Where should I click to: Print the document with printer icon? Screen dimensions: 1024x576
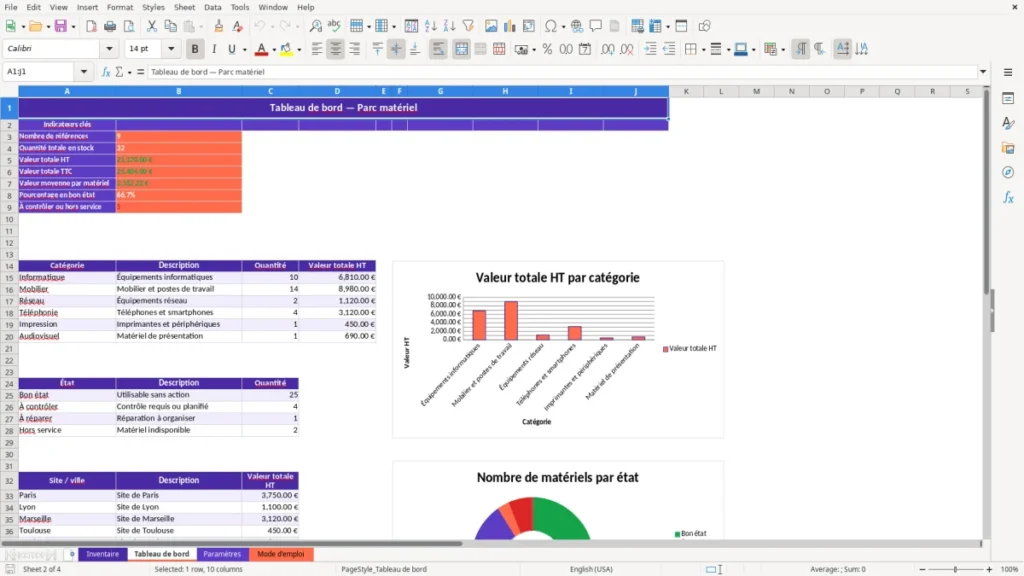(x=110, y=26)
